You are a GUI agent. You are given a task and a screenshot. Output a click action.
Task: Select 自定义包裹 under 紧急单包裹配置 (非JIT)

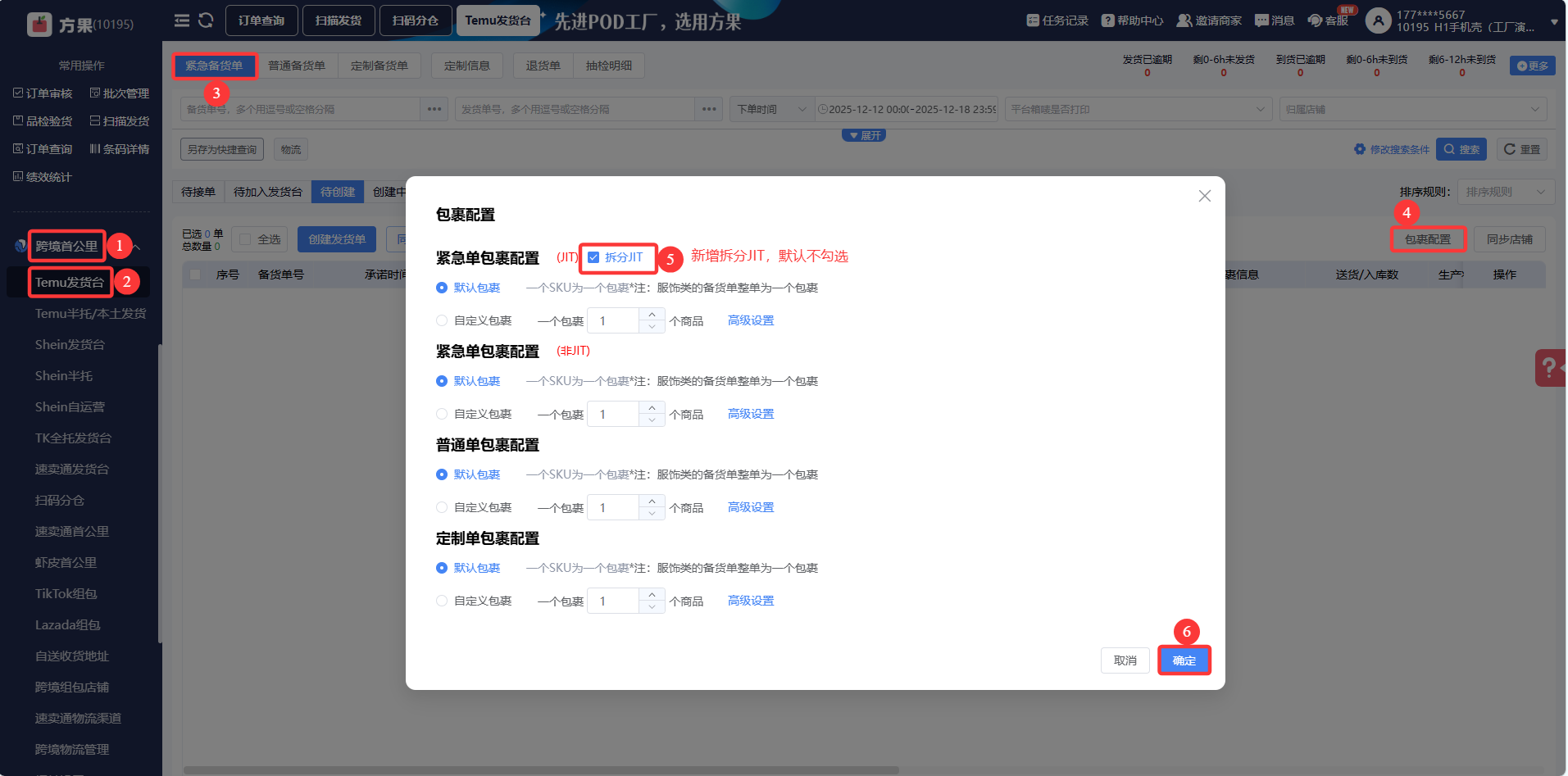[442, 414]
